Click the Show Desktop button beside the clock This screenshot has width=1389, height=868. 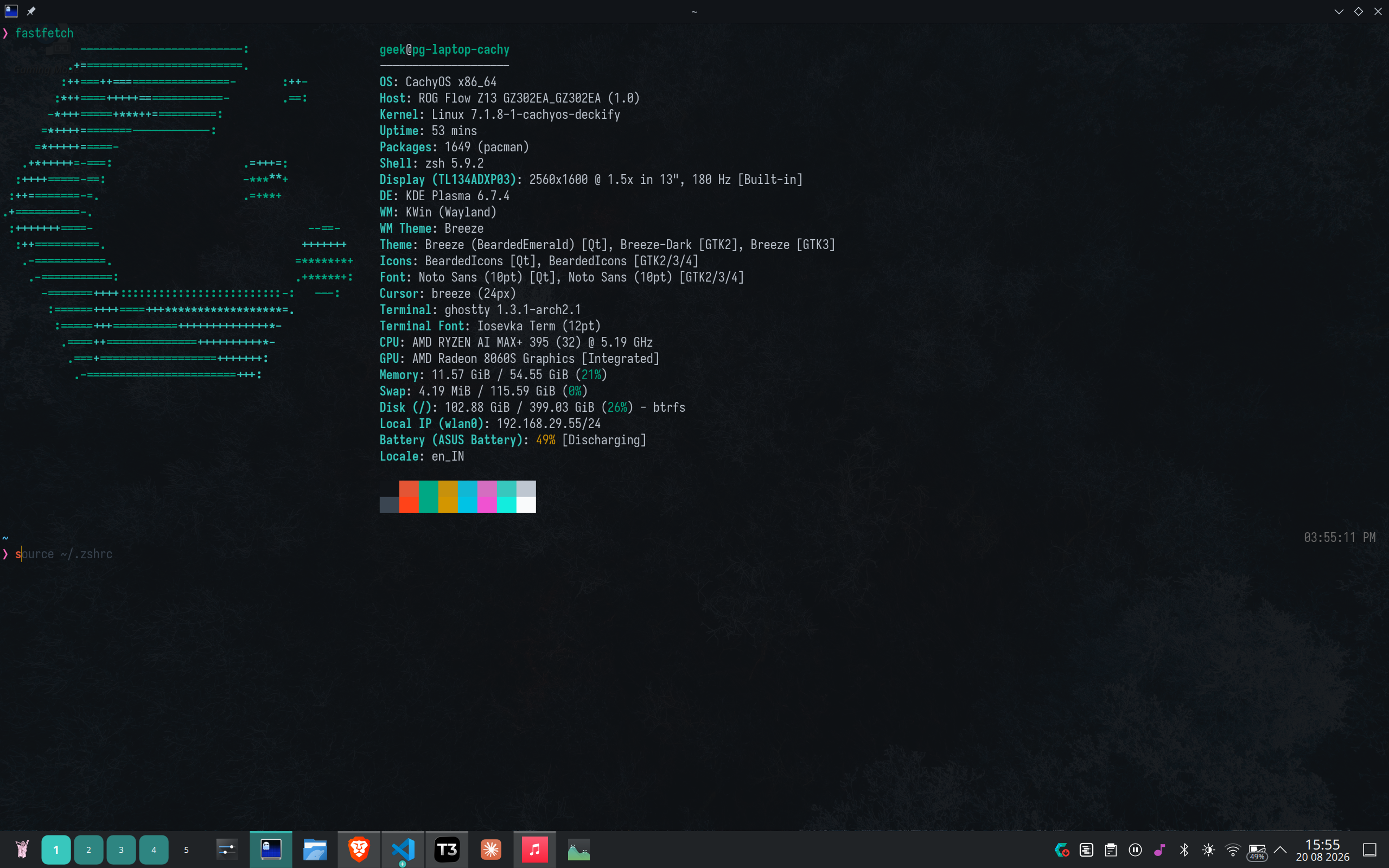[x=1369, y=850]
